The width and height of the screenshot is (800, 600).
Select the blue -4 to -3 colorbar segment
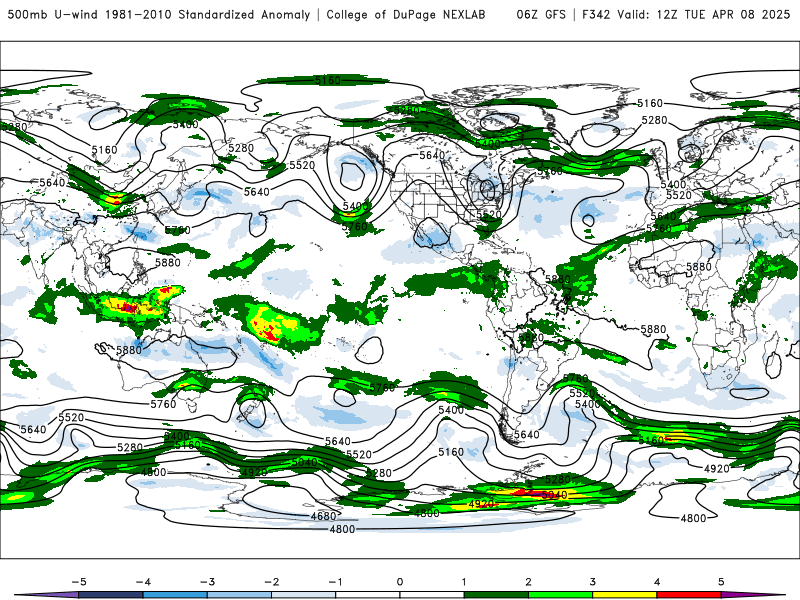175,595
